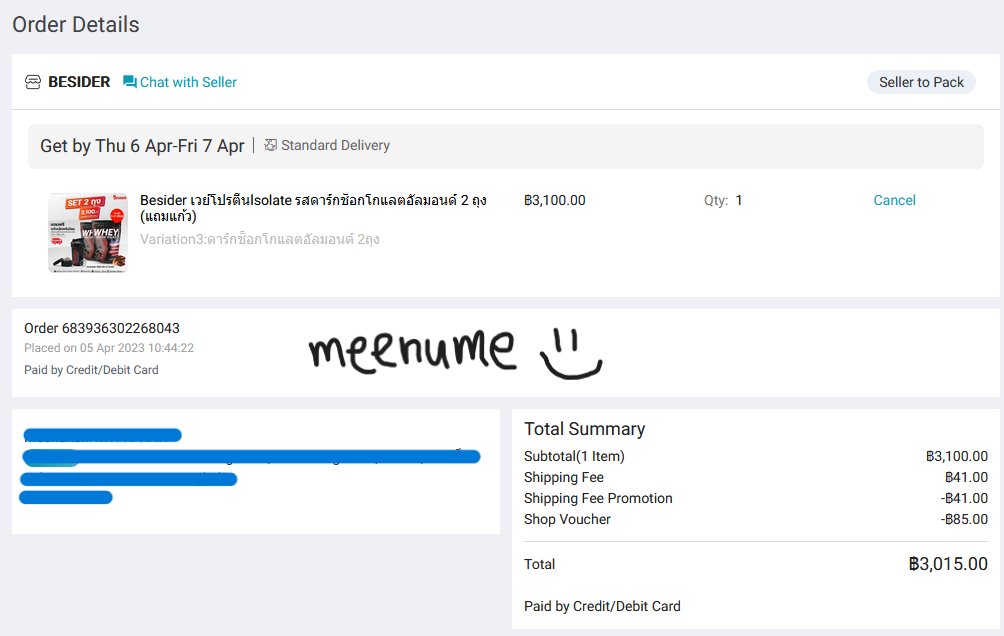The height and width of the screenshot is (636, 1004).
Task: Click Paid by Credit/Debit Card in Total Summary
Action: 602,606
